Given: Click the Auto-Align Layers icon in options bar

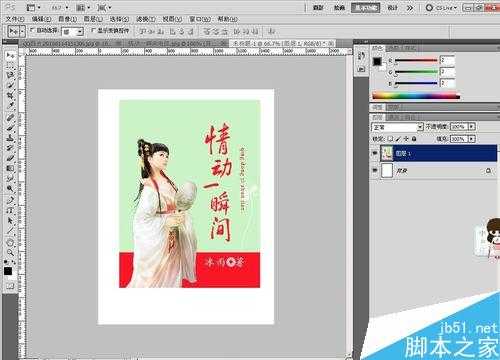Looking at the screenshot, I should (272, 32).
